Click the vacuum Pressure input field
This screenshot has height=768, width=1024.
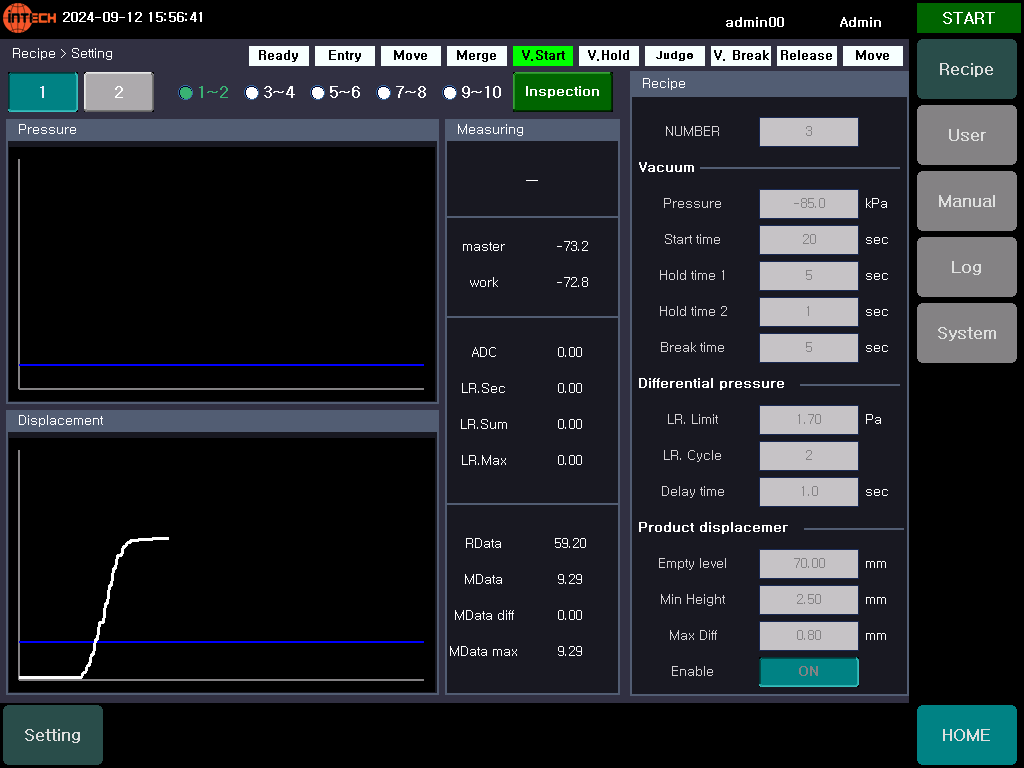tap(808, 204)
